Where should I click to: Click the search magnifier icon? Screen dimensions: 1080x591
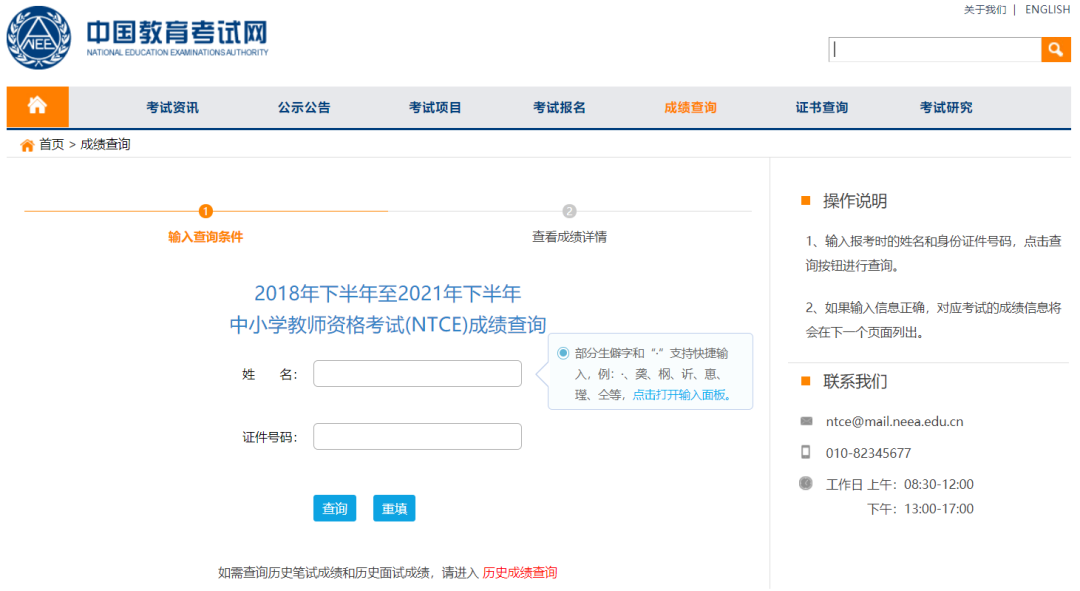tap(1056, 48)
